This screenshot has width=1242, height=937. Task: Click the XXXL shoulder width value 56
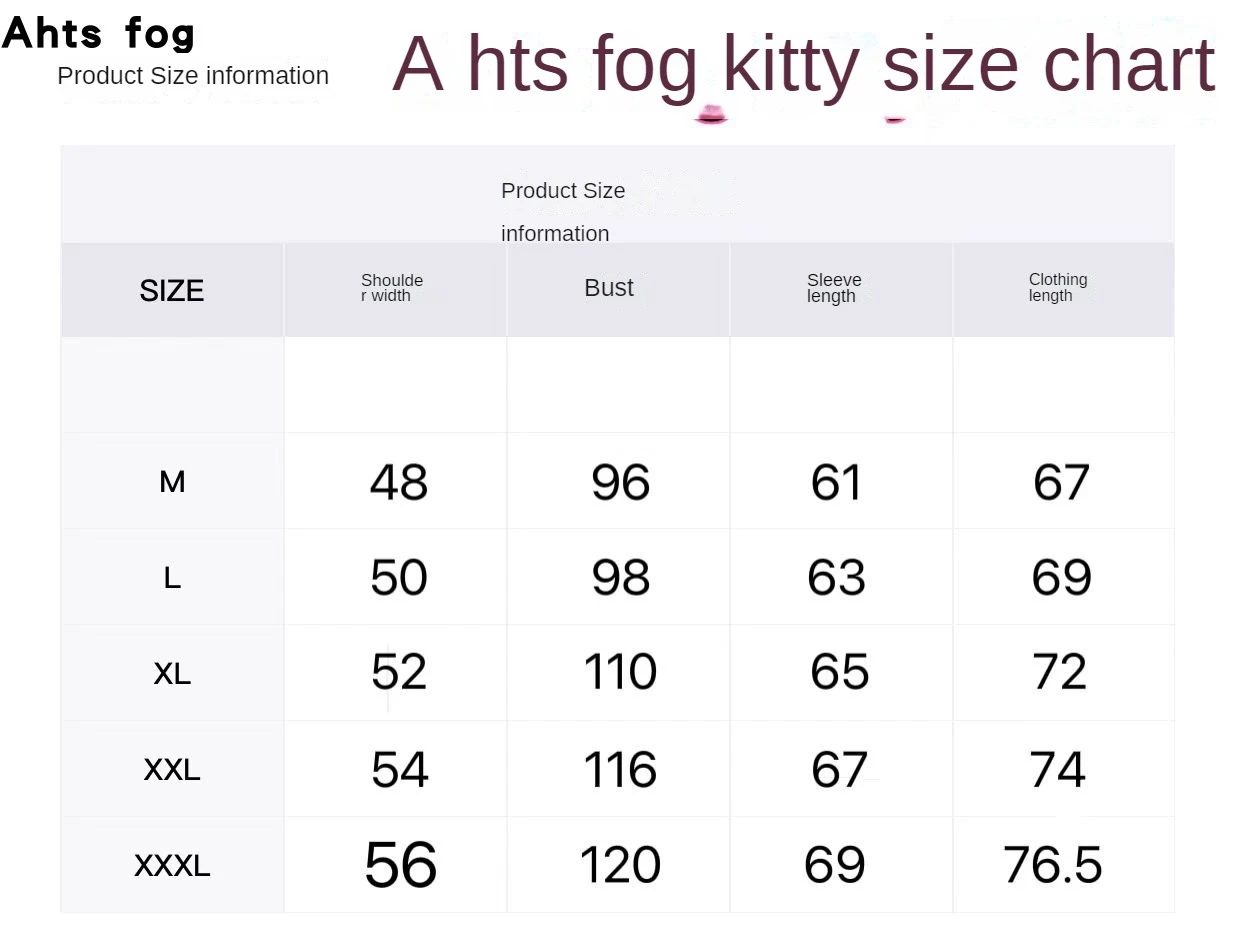coord(400,865)
